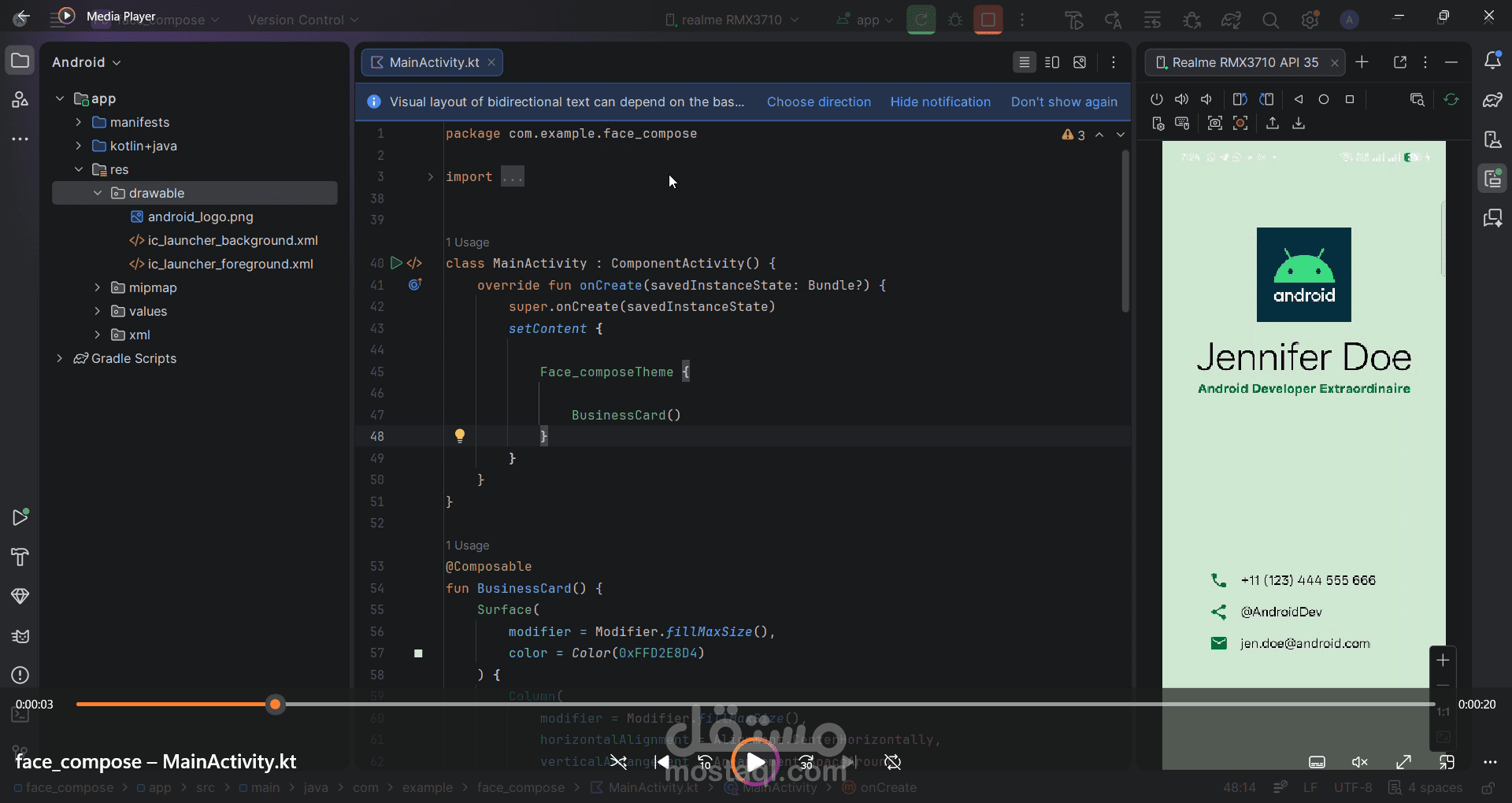The height and width of the screenshot is (803, 1512).
Task: Tap the device Home circle button
Action: [x=1324, y=99]
